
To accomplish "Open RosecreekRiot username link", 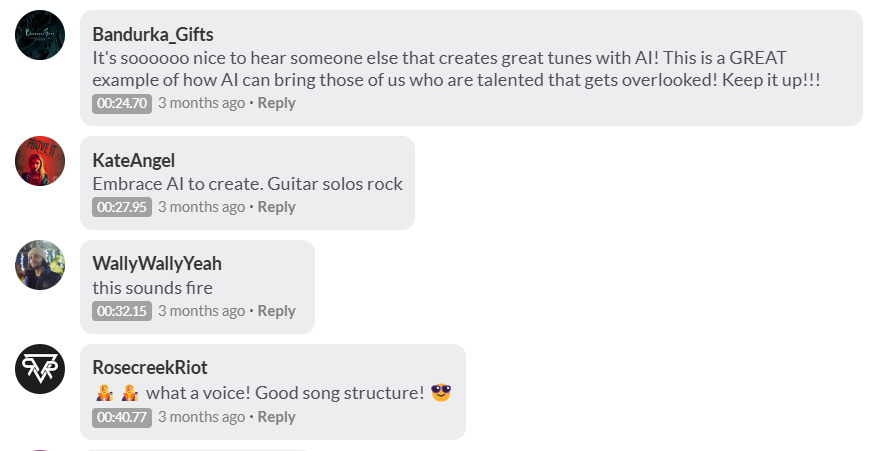I will click(x=150, y=368).
